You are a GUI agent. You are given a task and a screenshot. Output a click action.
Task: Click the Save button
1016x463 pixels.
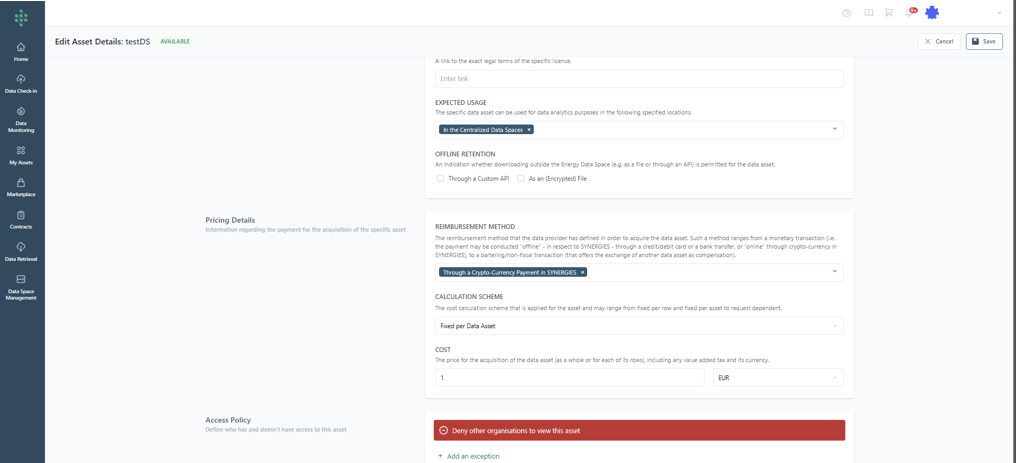coord(984,41)
